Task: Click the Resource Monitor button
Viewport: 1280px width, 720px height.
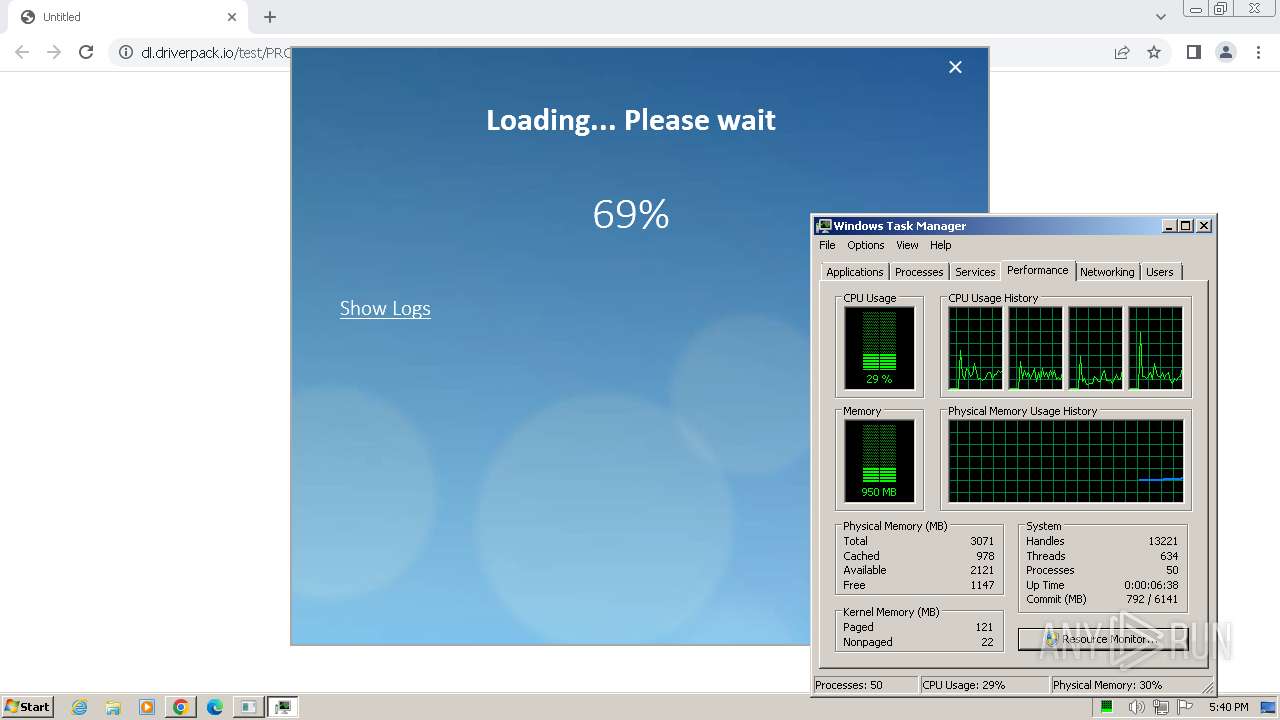Action: pyautogui.click(x=1102, y=639)
